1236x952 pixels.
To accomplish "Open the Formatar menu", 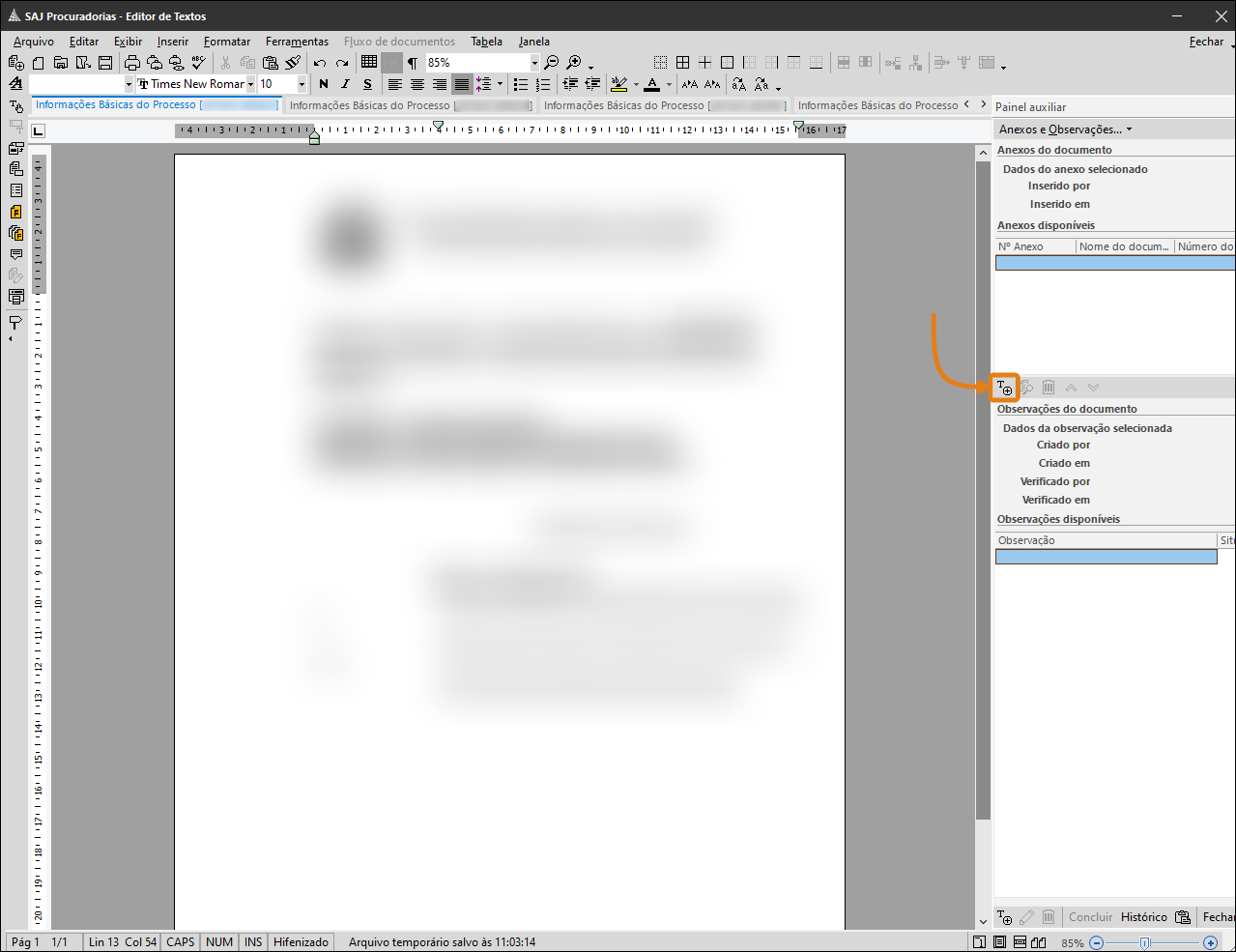I will pos(227,42).
